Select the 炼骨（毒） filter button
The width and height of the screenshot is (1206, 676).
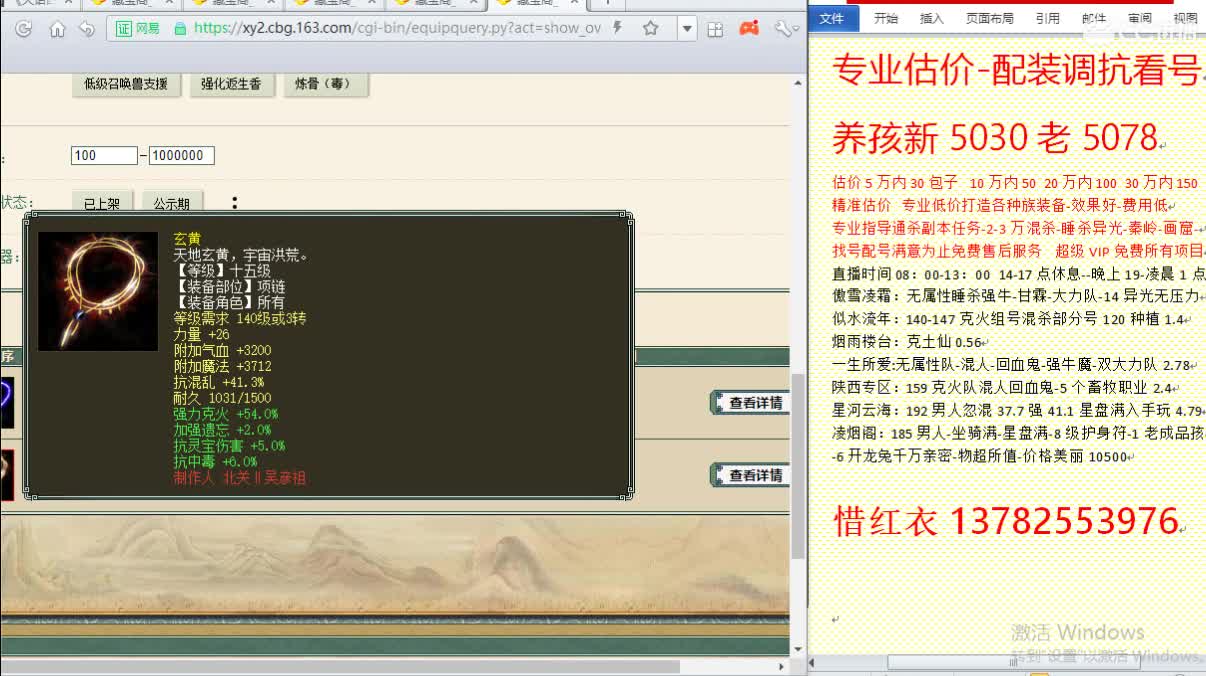(x=325, y=84)
